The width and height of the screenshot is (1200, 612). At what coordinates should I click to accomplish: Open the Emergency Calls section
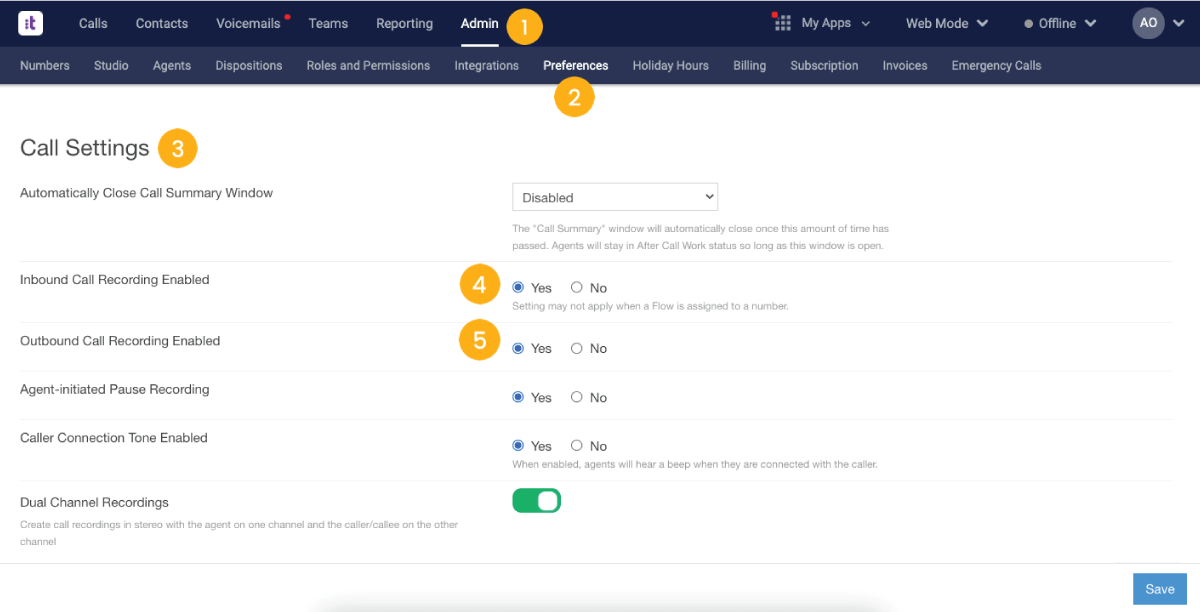click(x=996, y=66)
